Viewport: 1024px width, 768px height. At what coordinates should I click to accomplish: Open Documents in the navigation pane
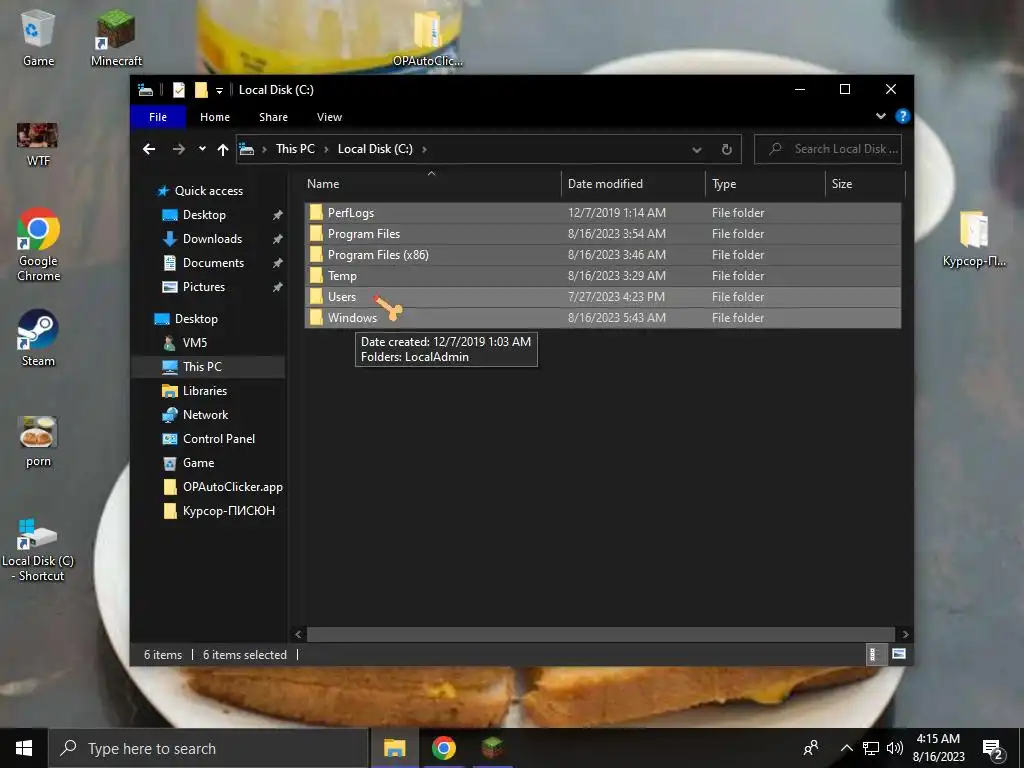click(203, 263)
